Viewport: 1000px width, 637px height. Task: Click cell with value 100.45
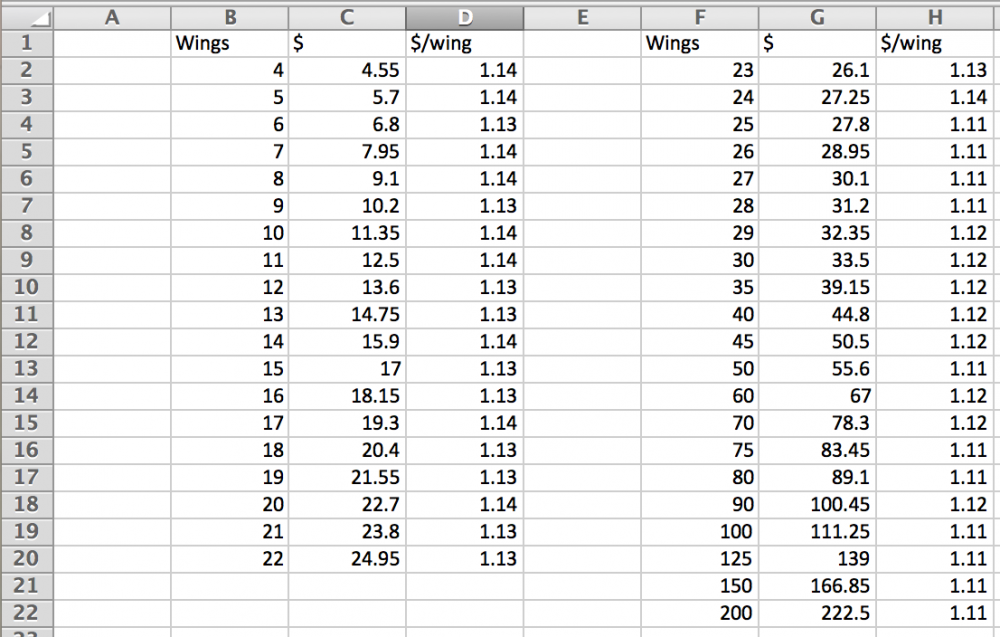tap(817, 505)
